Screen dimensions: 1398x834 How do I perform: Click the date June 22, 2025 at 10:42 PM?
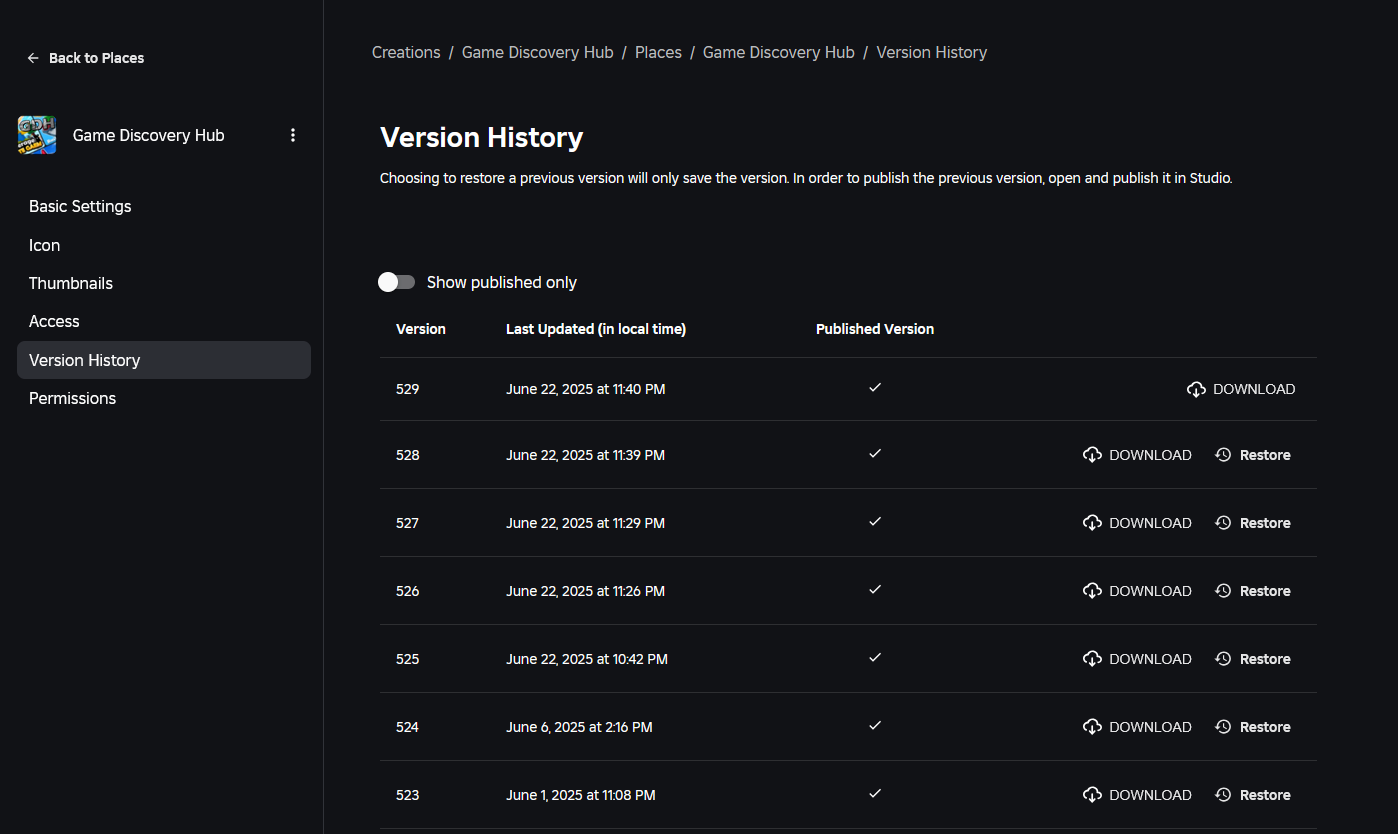pos(587,659)
